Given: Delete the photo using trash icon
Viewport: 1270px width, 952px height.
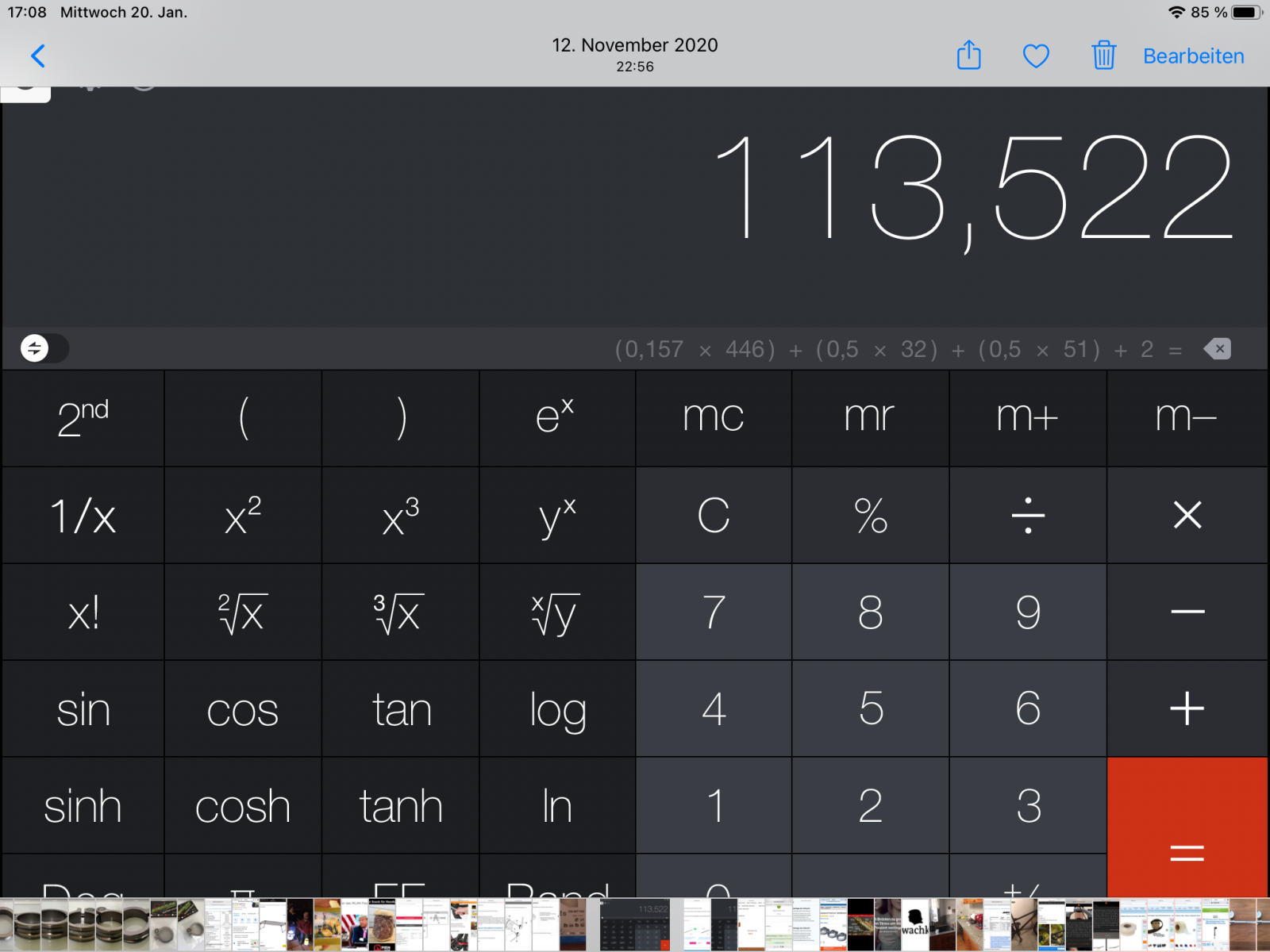Looking at the screenshot, I should coord(1103,56).
